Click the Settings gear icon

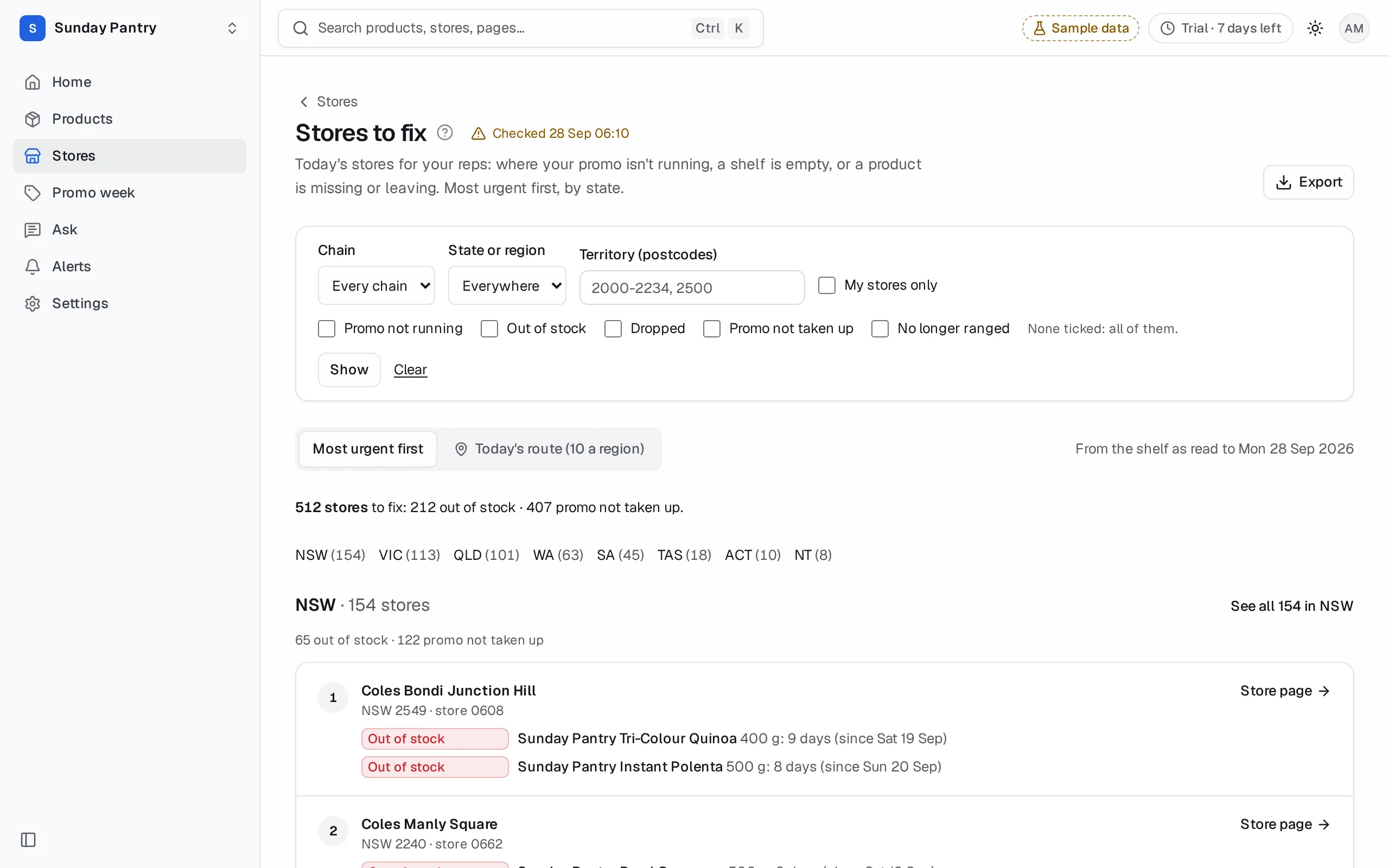[33, 303]
